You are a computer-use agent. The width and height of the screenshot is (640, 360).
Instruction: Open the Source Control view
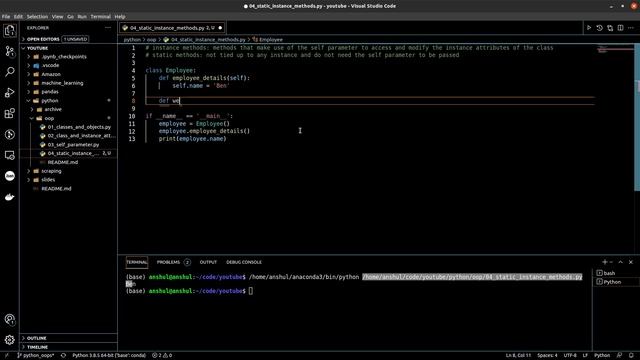click(10, 51)
